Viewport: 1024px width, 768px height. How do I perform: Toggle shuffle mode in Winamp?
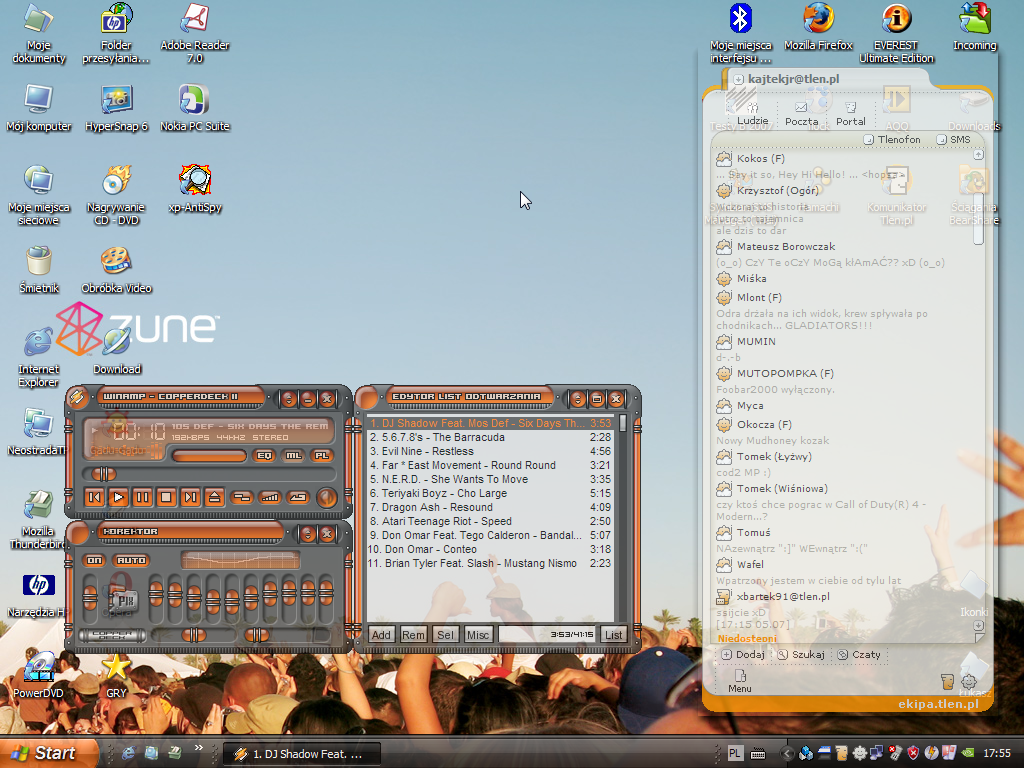click(x=242, y=498)
